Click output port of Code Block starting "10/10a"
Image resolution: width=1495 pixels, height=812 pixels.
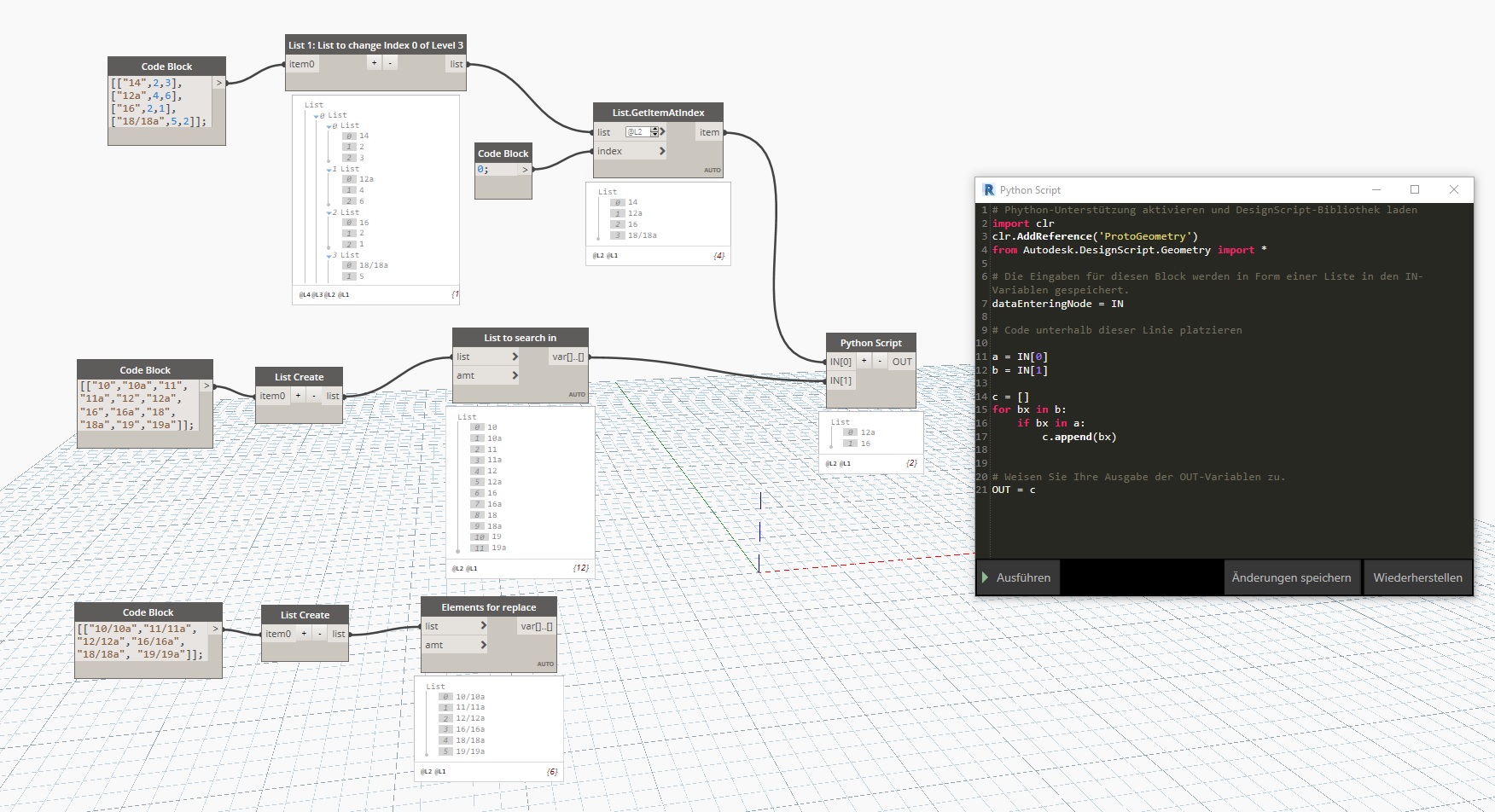tap(215, 629)
